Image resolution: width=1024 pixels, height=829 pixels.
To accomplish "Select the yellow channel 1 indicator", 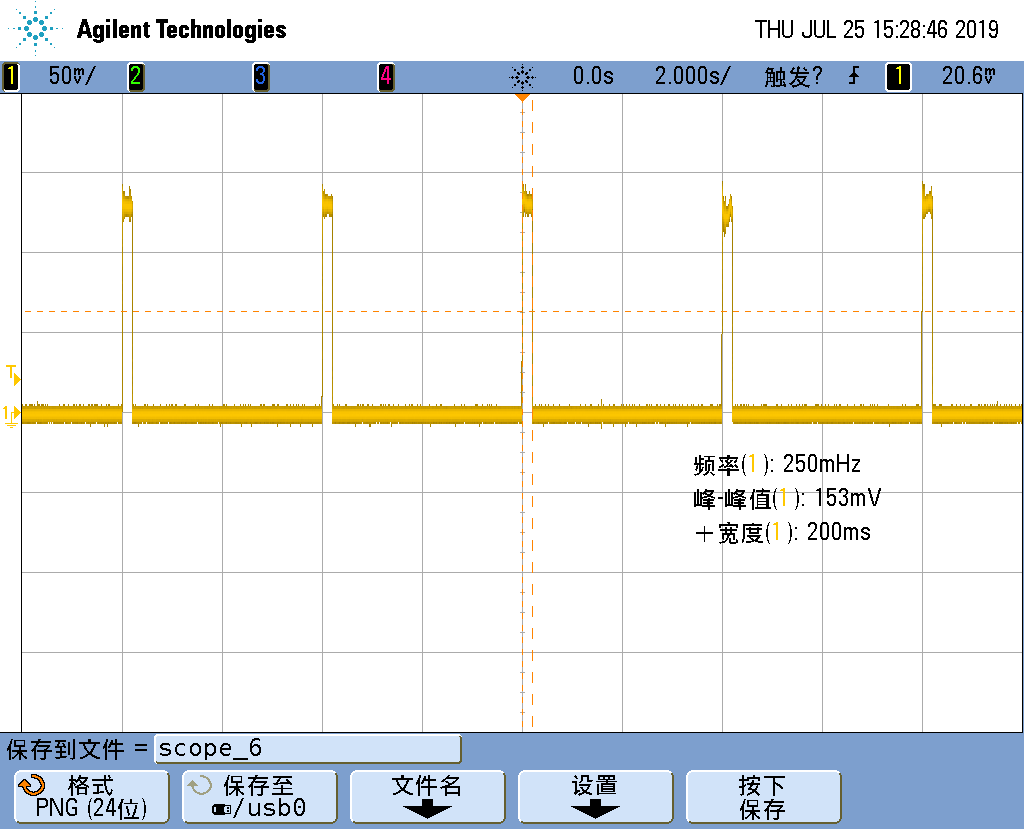I will click(11, 76).
